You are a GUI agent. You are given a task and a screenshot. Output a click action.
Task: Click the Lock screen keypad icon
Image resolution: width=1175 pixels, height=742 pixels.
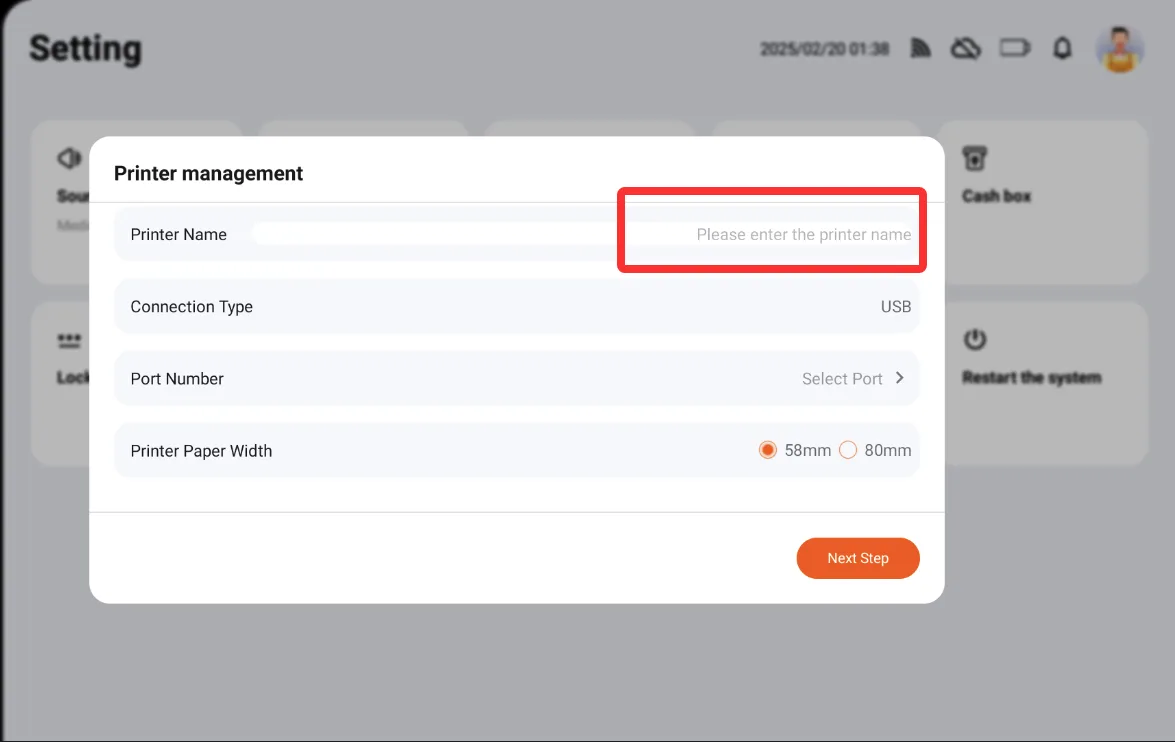coord(69,341)
